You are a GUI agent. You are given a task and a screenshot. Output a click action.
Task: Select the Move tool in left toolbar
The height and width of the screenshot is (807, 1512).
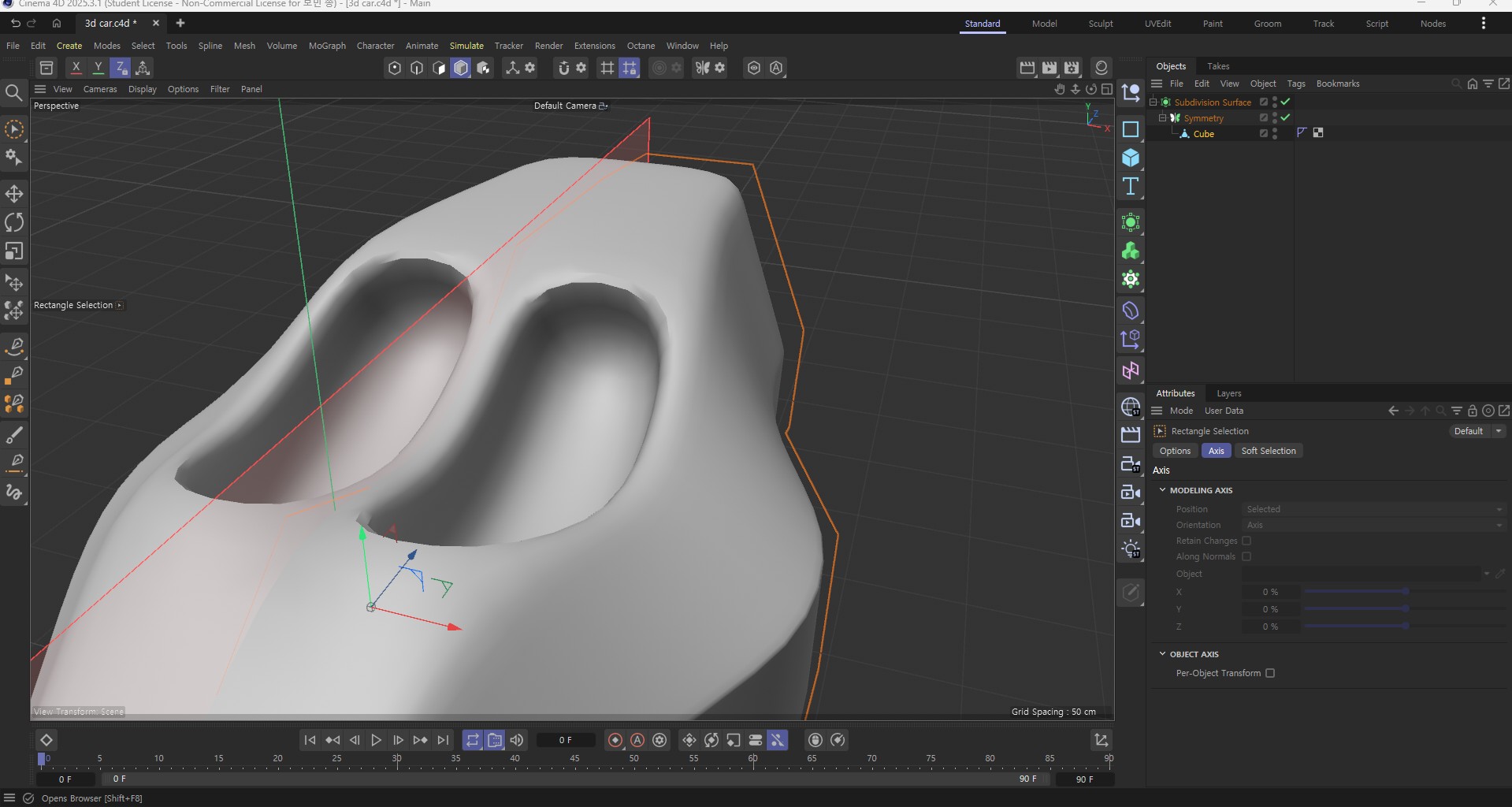(14, 194)
